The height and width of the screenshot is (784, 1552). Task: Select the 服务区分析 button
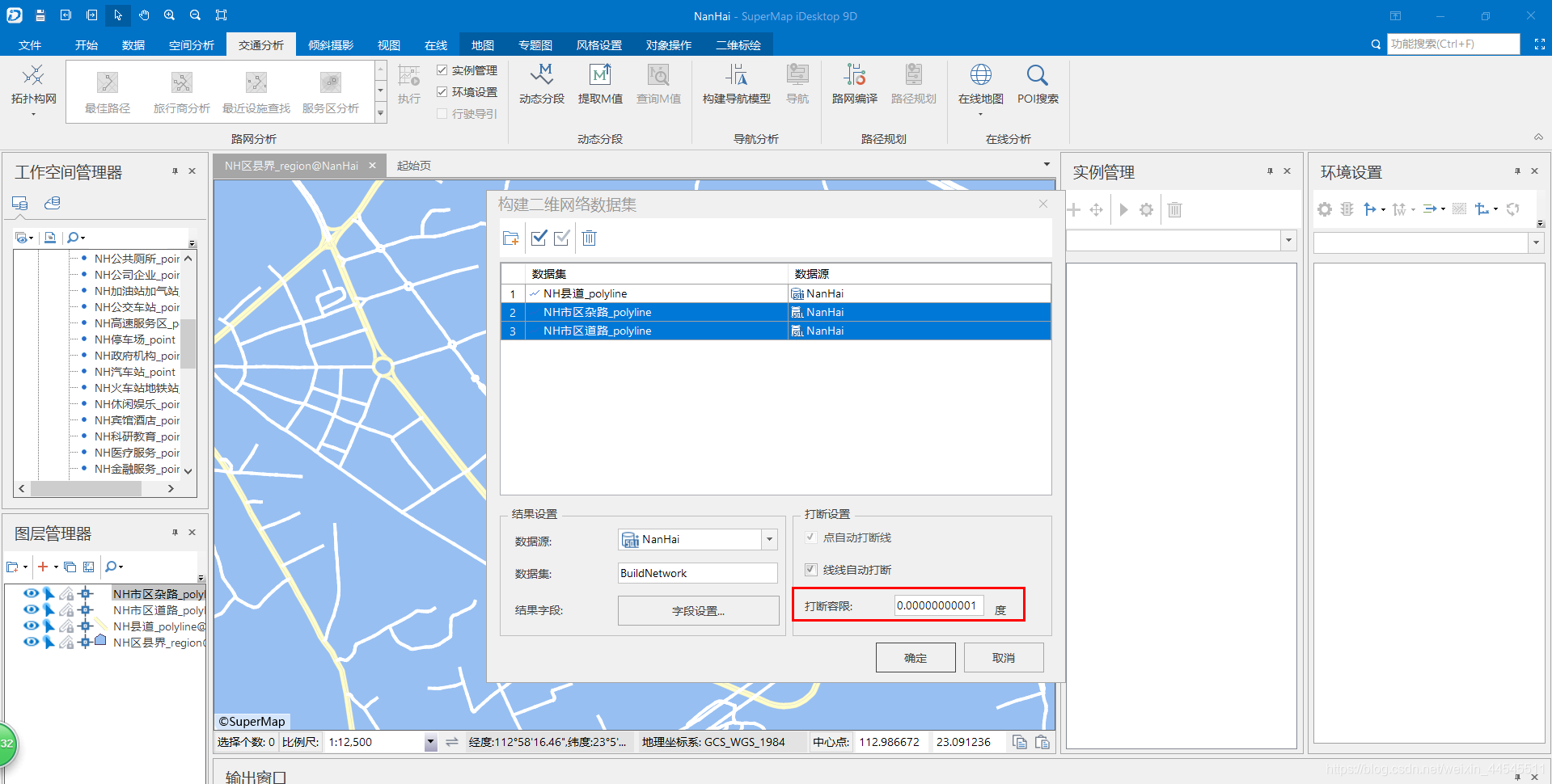[x=331, y=93]
